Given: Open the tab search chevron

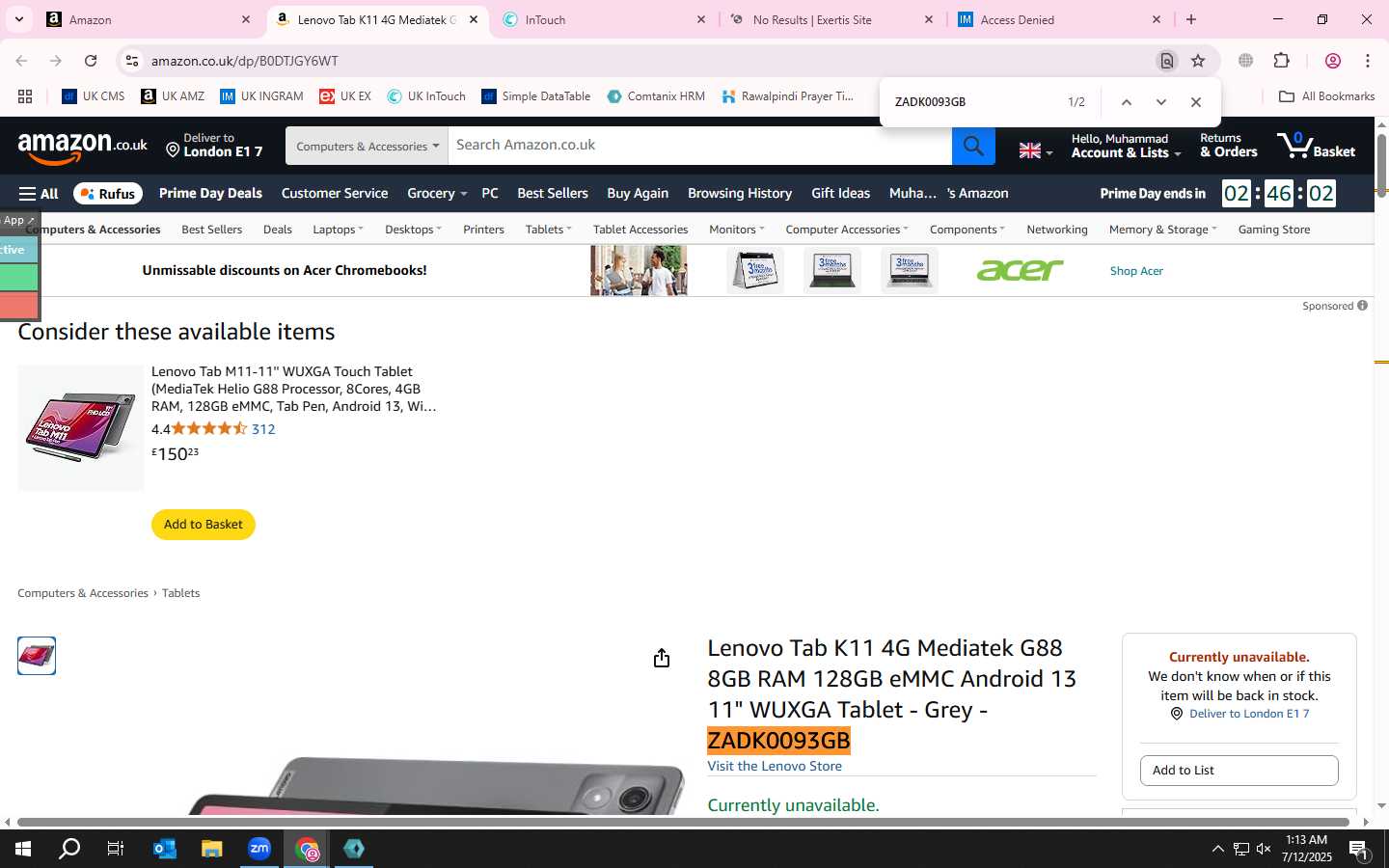Looking at the screenshot, I should [x=19, y=19].
